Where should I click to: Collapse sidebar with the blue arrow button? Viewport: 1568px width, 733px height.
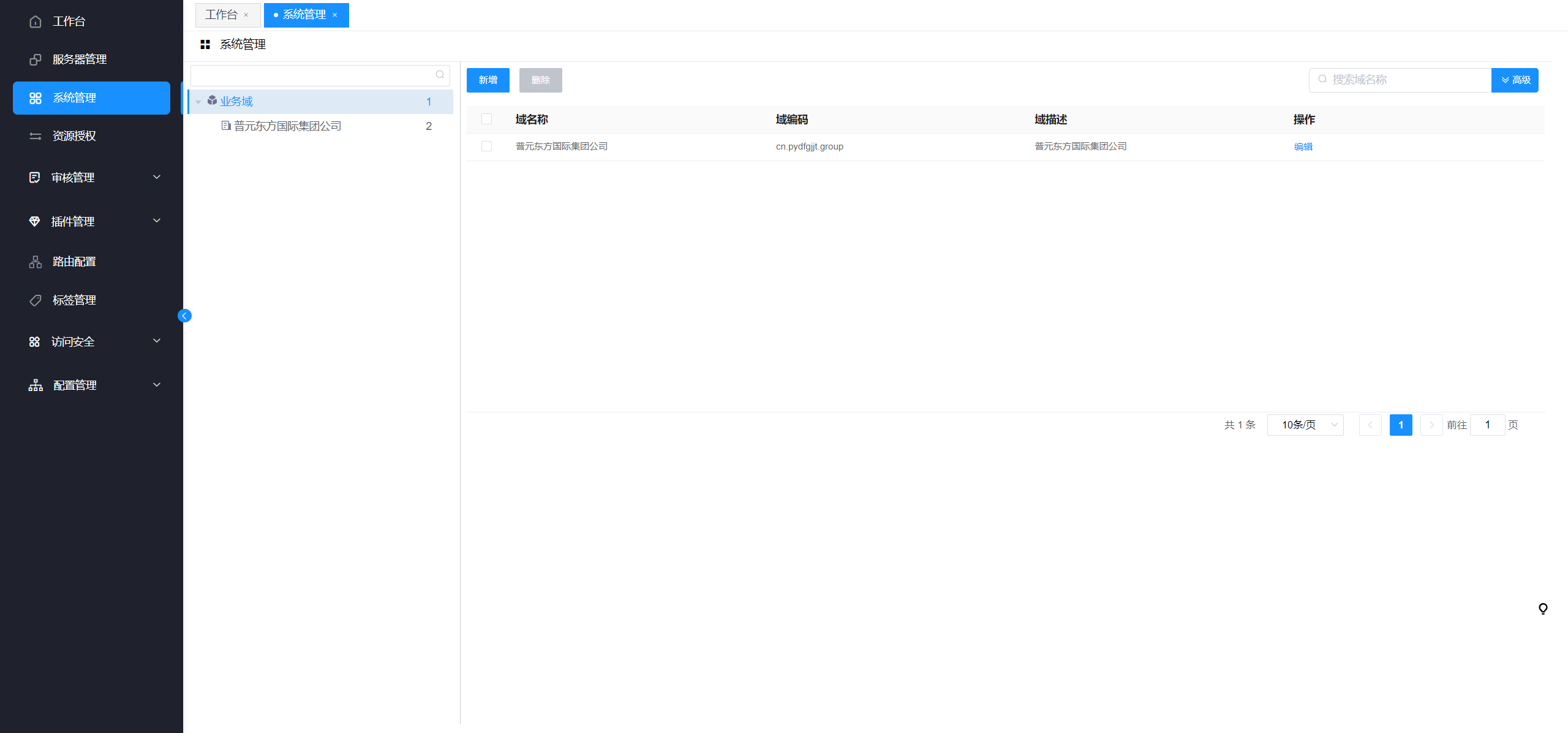[184, 316]
